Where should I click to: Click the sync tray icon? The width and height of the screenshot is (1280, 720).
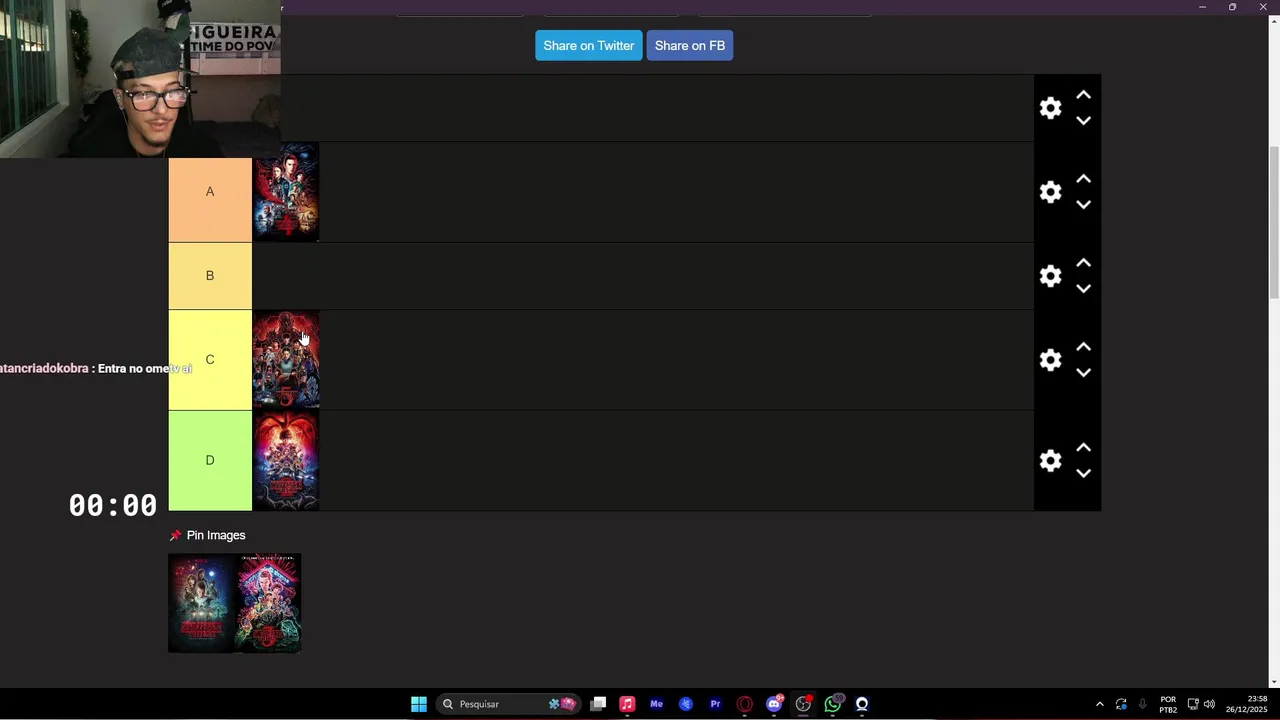click(x=1121, y=704)
